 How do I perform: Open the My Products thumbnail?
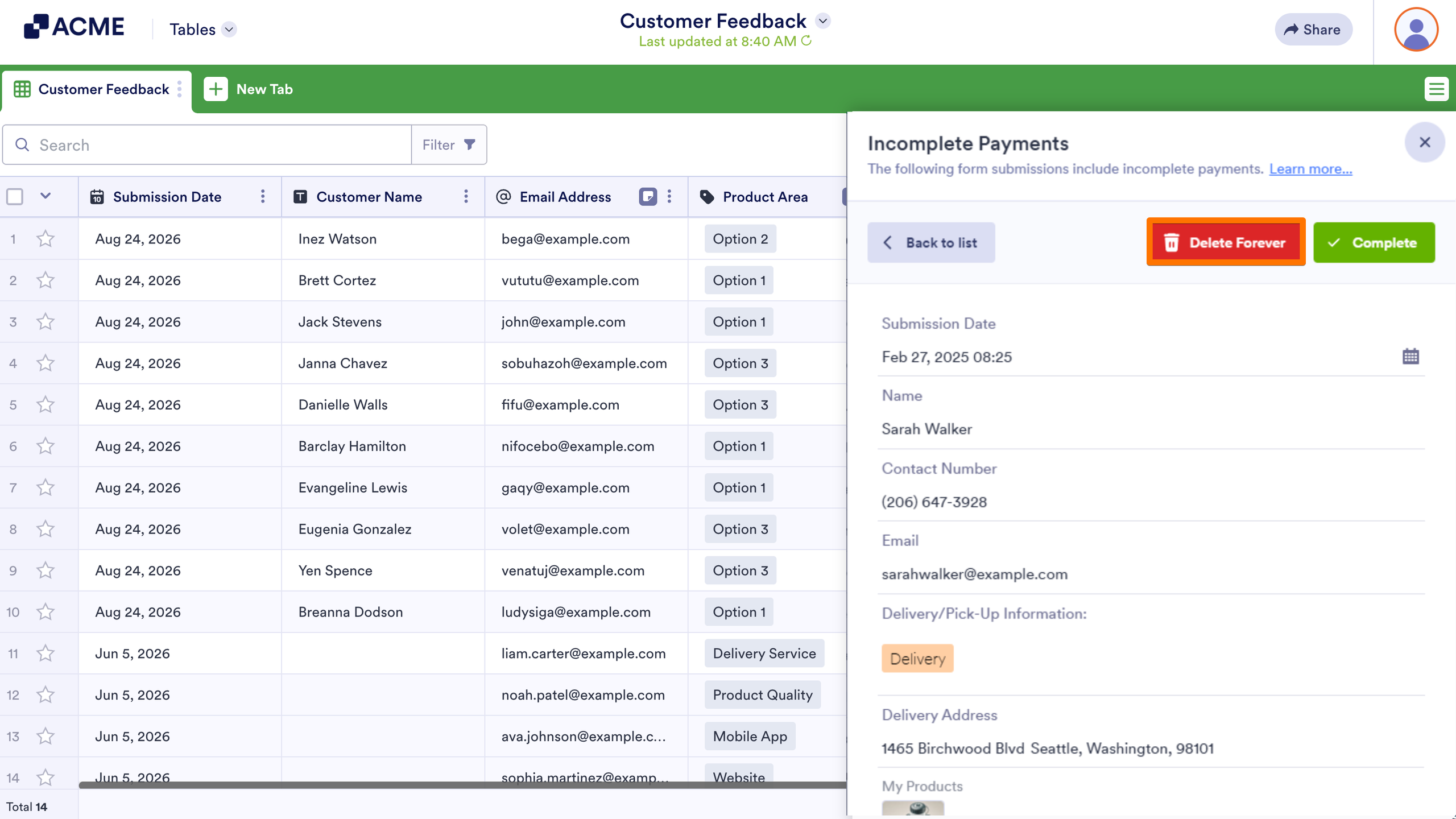click(913, 809)
